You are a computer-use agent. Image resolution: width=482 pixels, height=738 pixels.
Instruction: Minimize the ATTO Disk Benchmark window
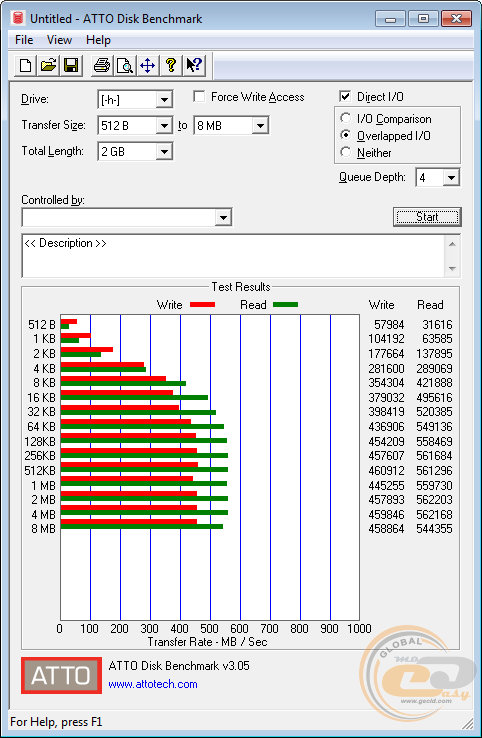[390, 19]
